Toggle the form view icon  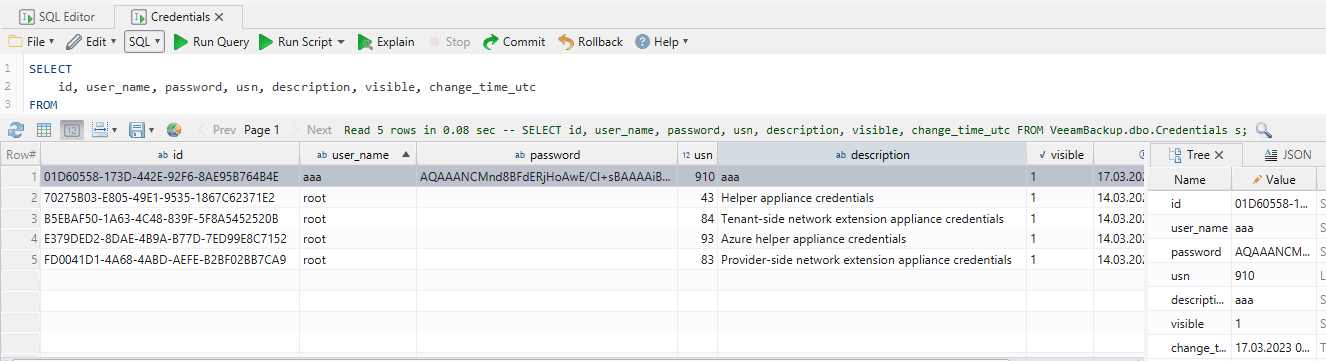(72, 130)
